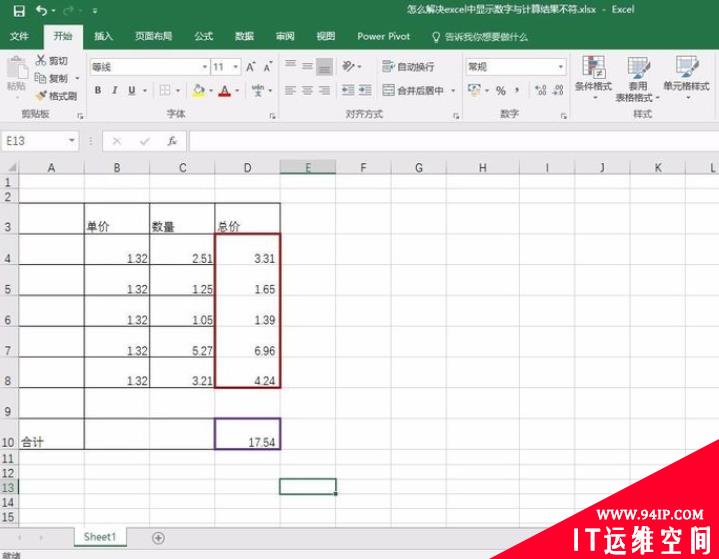Click the tell me search box
Viewport: 719px width, 559px height.
480,37
